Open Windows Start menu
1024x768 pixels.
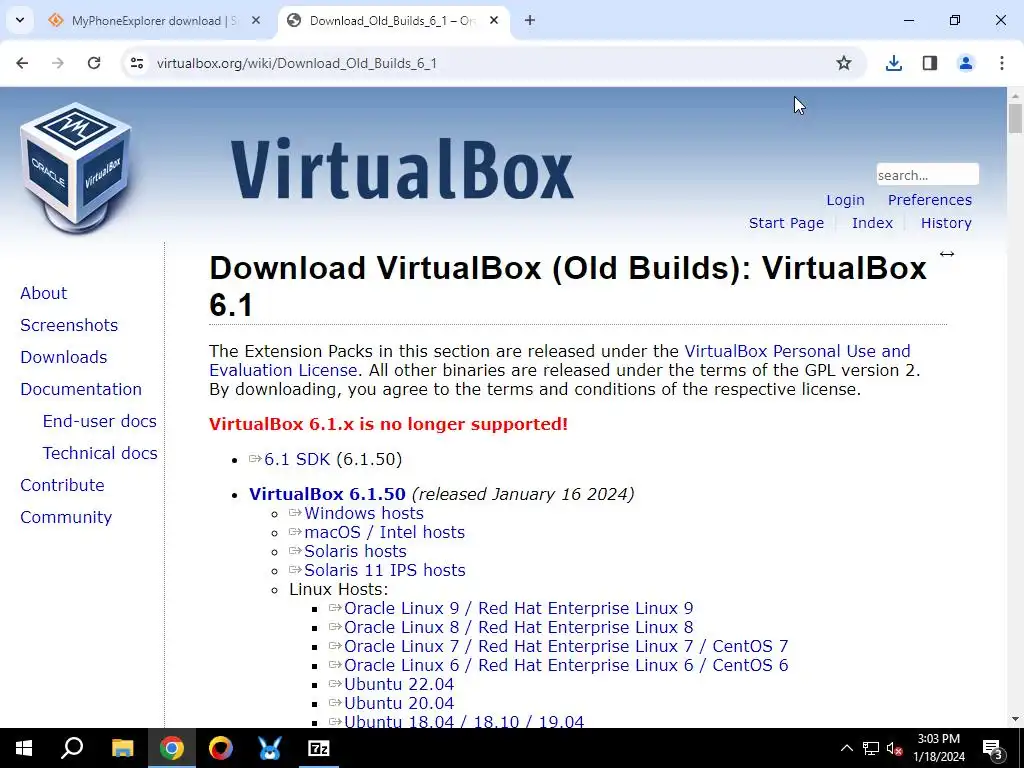click(24, 748)
